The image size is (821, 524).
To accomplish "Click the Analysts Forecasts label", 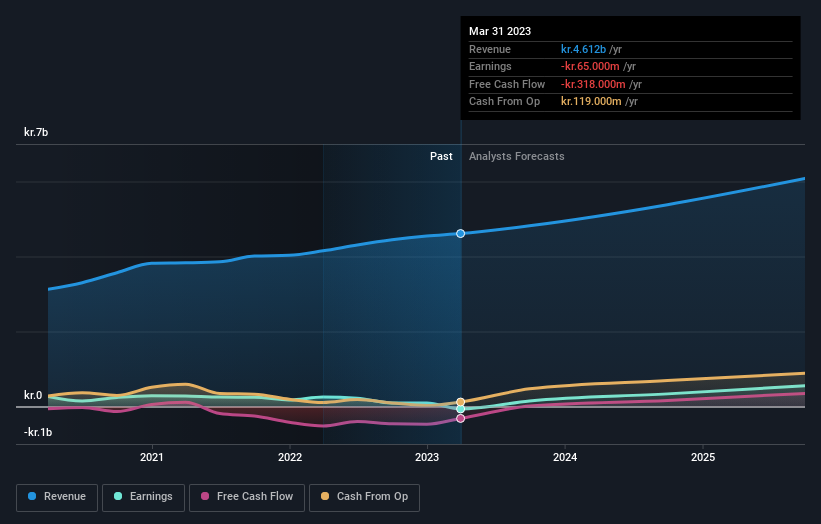I will pyautogui.click(x=517, y=157).
